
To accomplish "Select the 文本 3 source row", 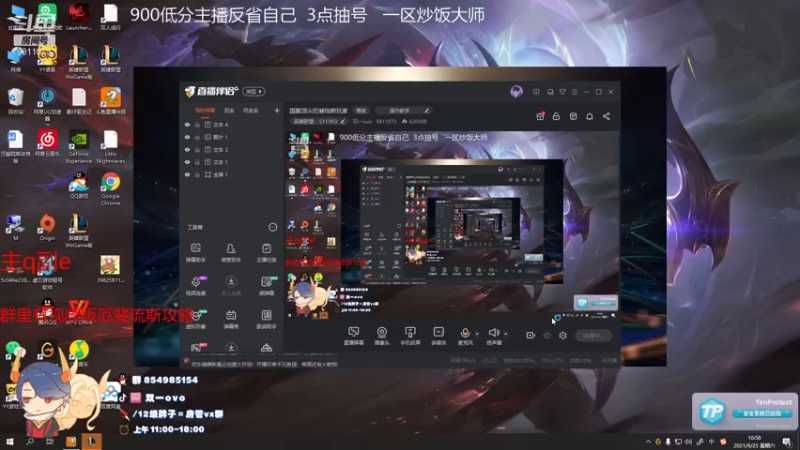I will (232, 149).
